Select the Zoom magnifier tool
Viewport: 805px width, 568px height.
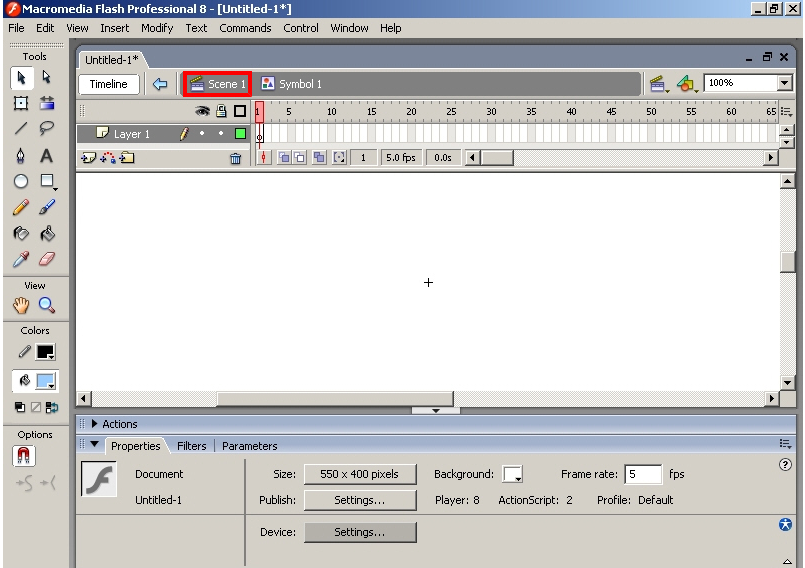pyautogui.click(x=47, y=306)
